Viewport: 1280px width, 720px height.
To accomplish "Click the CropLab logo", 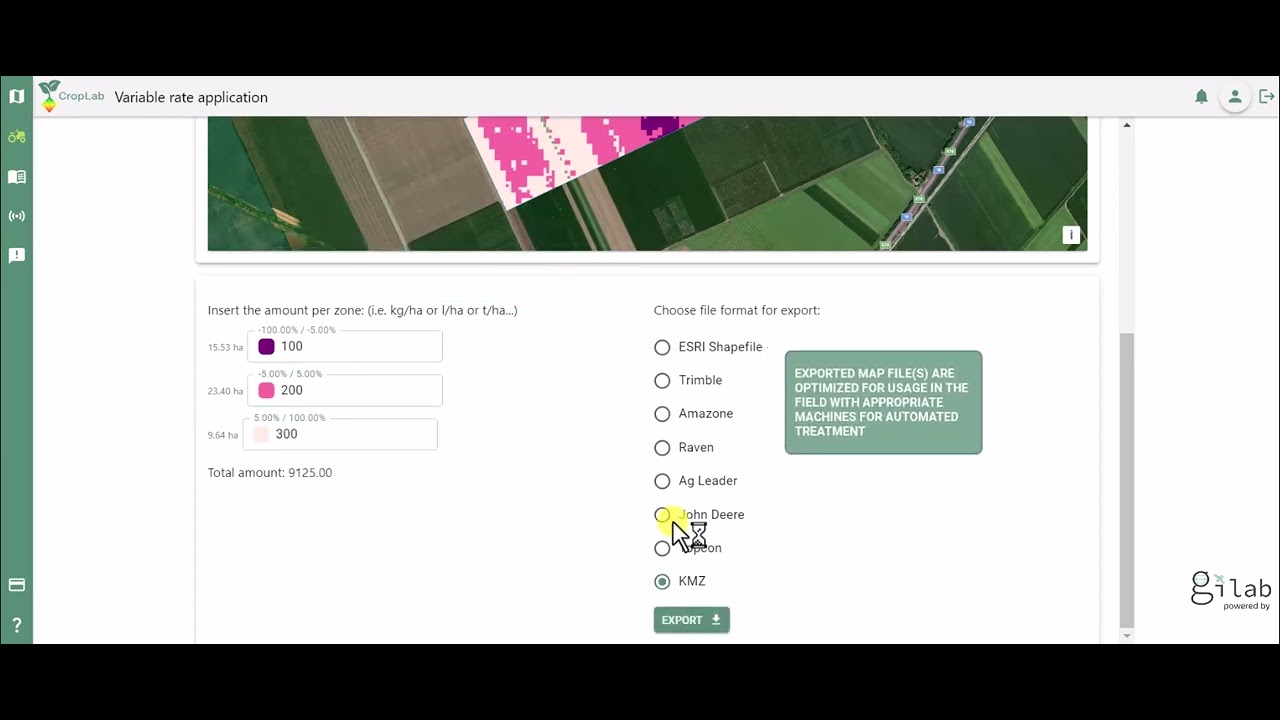I will coord(71,97).
